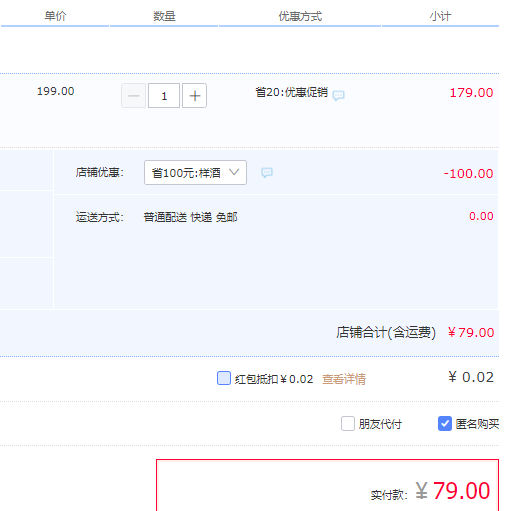The image size is (525, 511).
Task: Uncheck the 匿名购买 checkbox
Action: coord(445,424)
